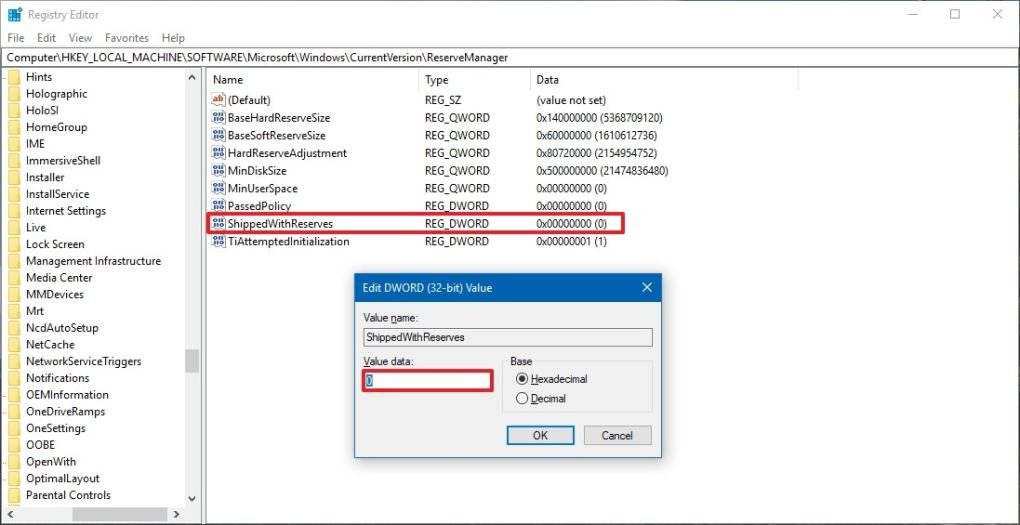
Task: Click the TiAttemptedInitialization DWORD icon
Action: coord(219,242)
